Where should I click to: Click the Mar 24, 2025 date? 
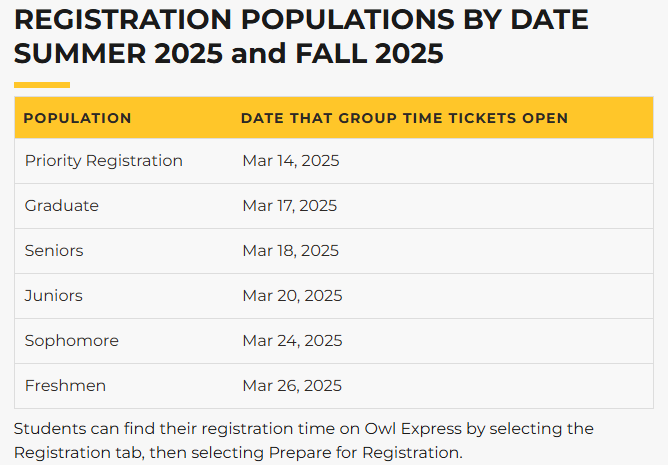pyautogui.click(x=292, y=341)
